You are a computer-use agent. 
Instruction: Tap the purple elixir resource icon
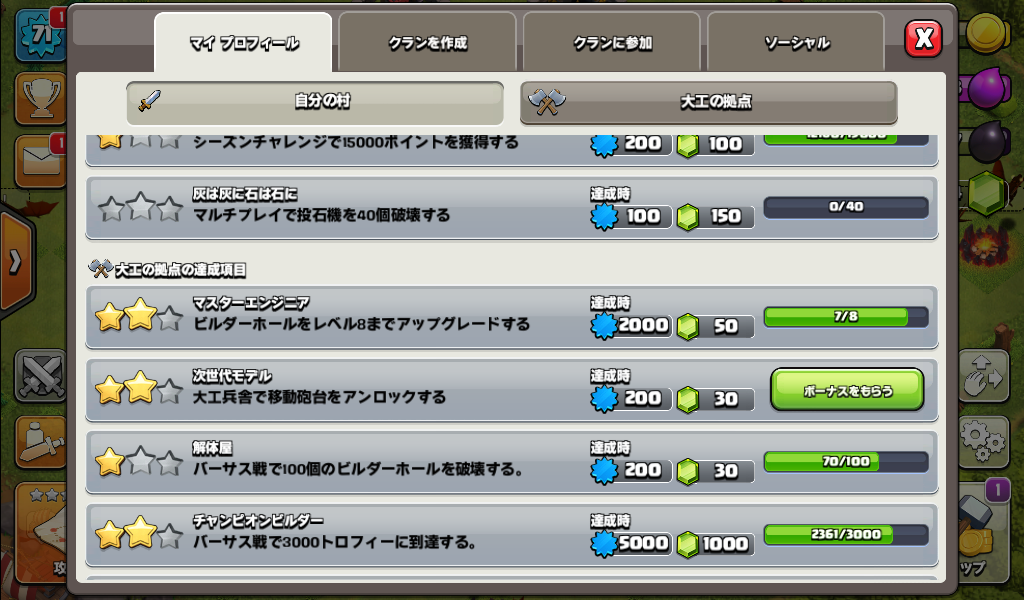click(989, 87)
